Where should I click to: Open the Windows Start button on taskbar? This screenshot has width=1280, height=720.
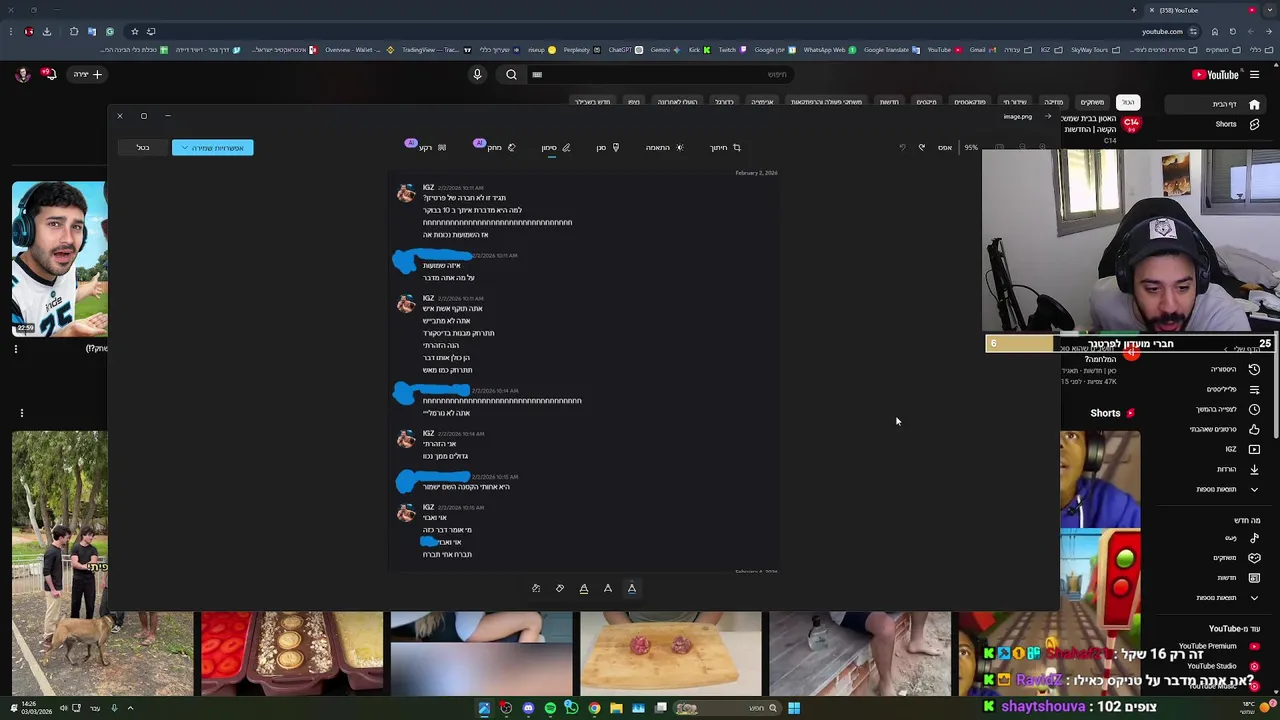click(793, 708)
